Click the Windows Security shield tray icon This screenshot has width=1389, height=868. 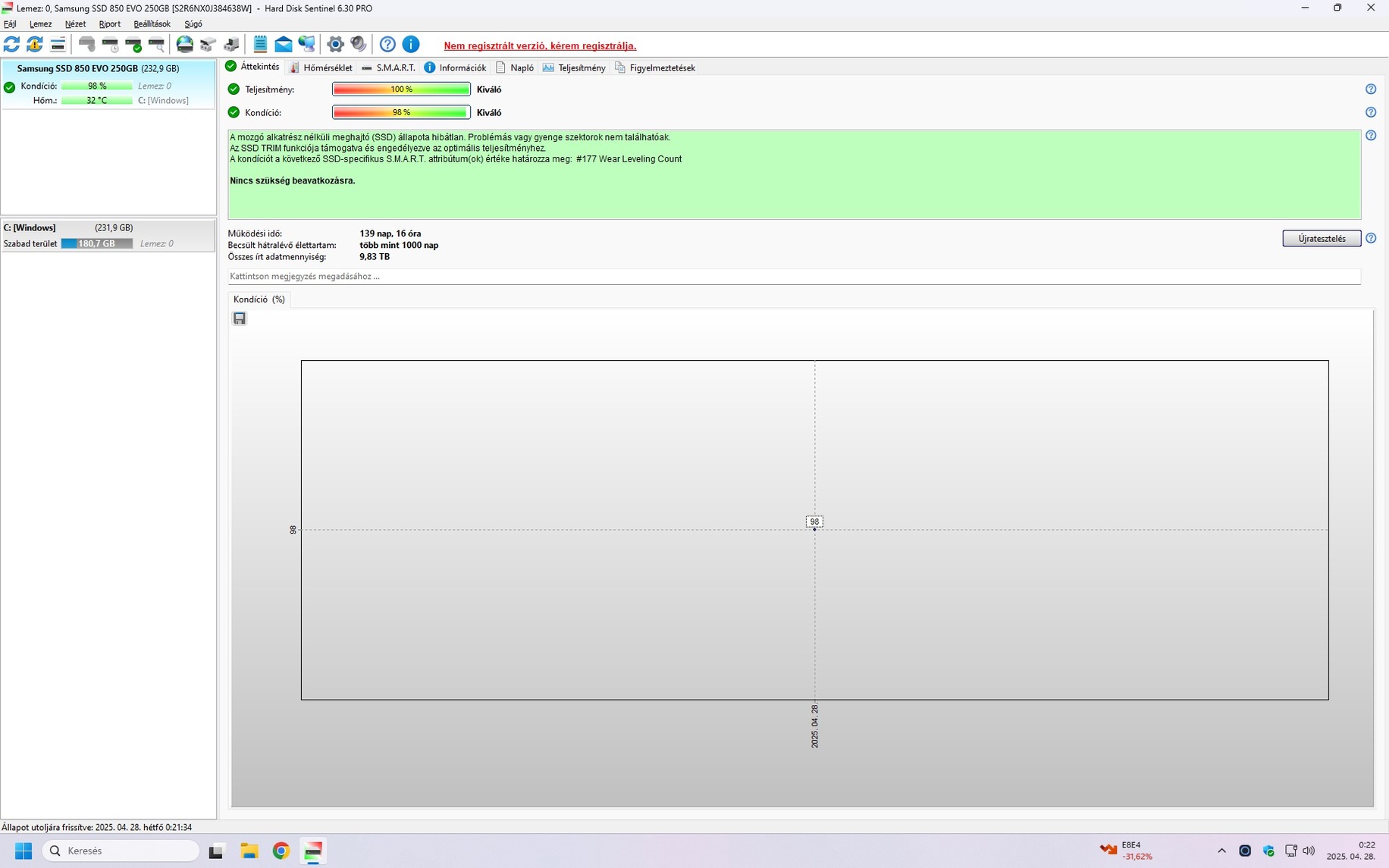1268,851
